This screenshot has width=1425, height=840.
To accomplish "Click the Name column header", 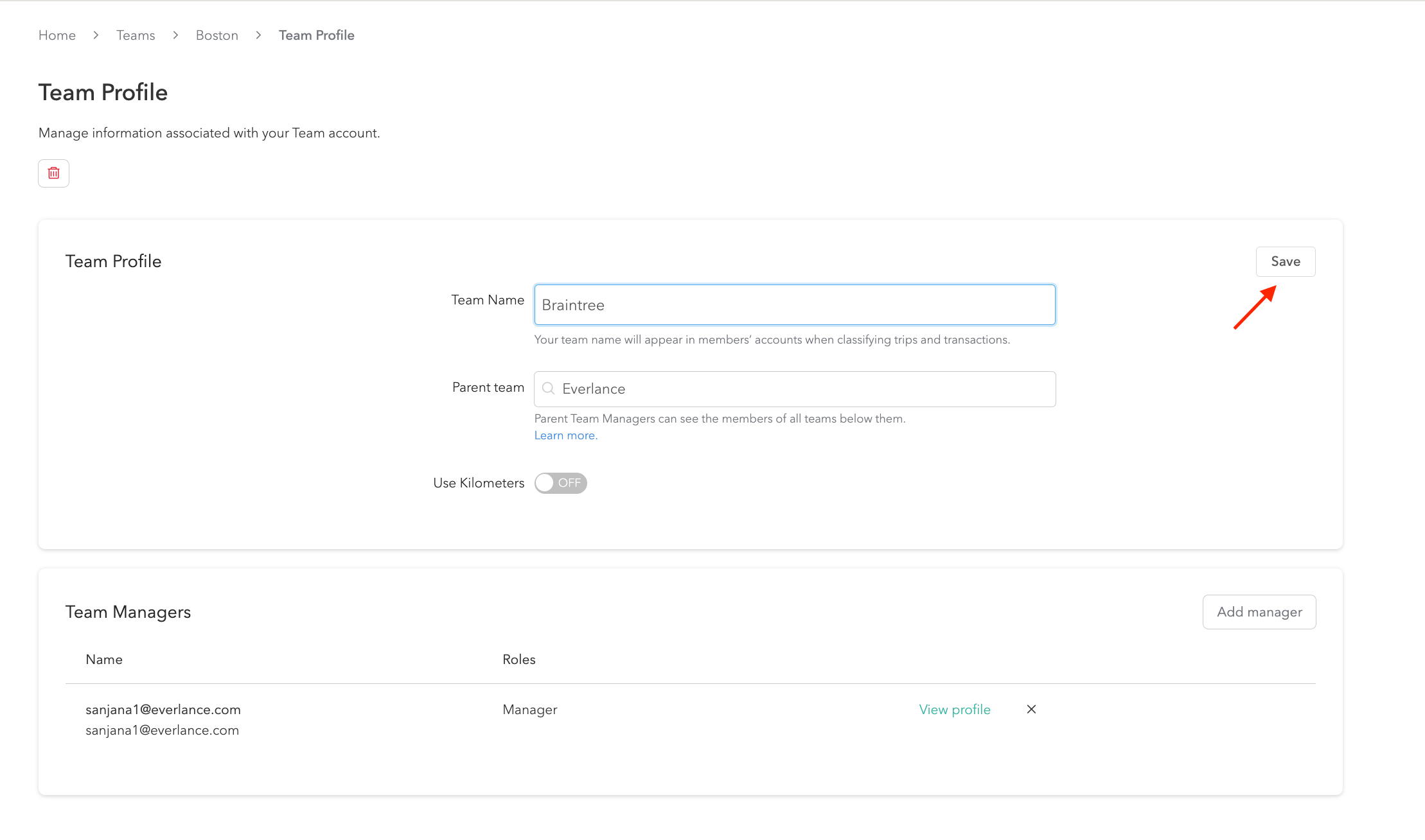I will tap(104, 660).
